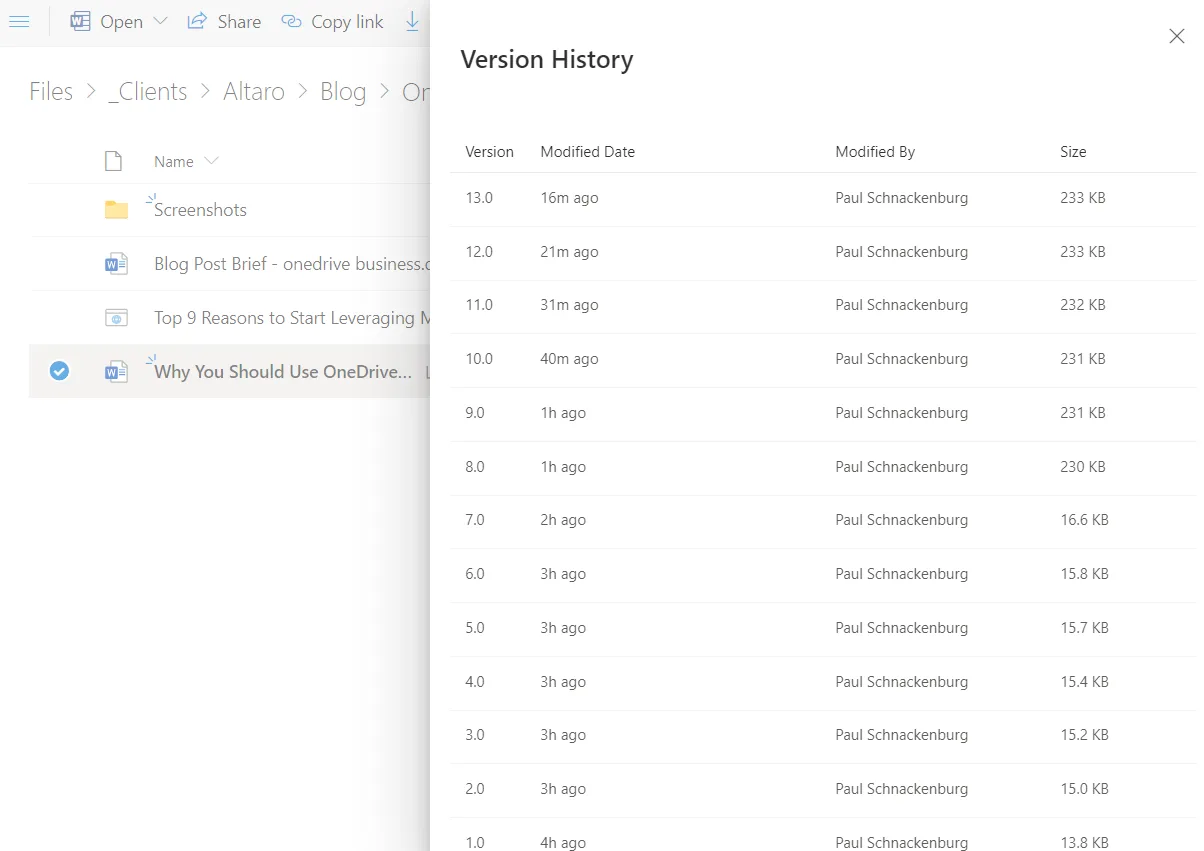This screenshot has width=1204, height=851.
Task: Go to the Files breadcrumb
Action: click(51, 91)
